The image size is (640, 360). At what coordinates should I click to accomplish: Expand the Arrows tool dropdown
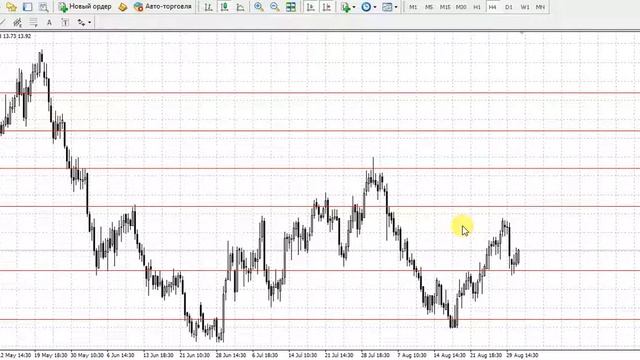(x=90, y=23)
